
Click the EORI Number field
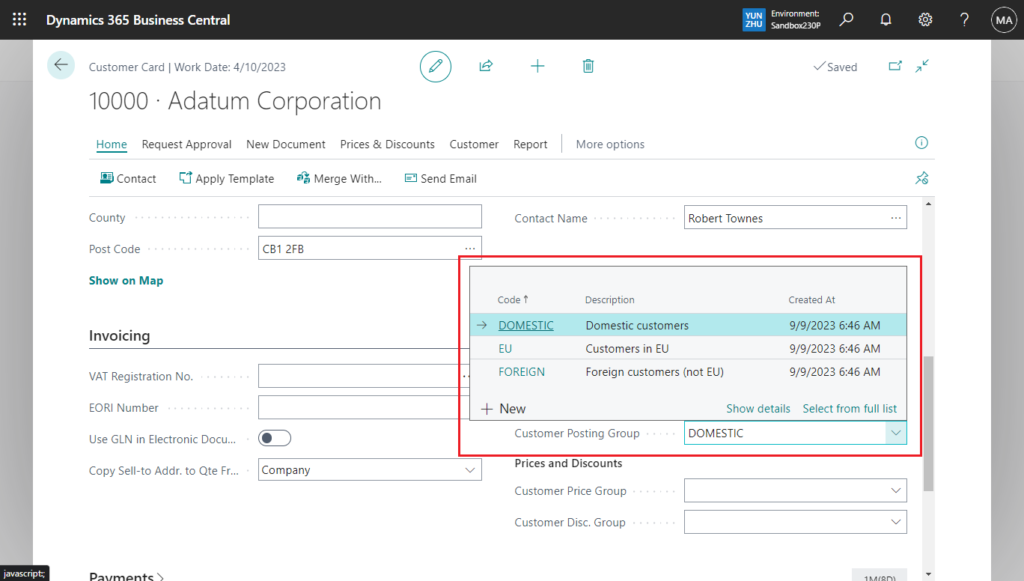[x=363, y=407]
